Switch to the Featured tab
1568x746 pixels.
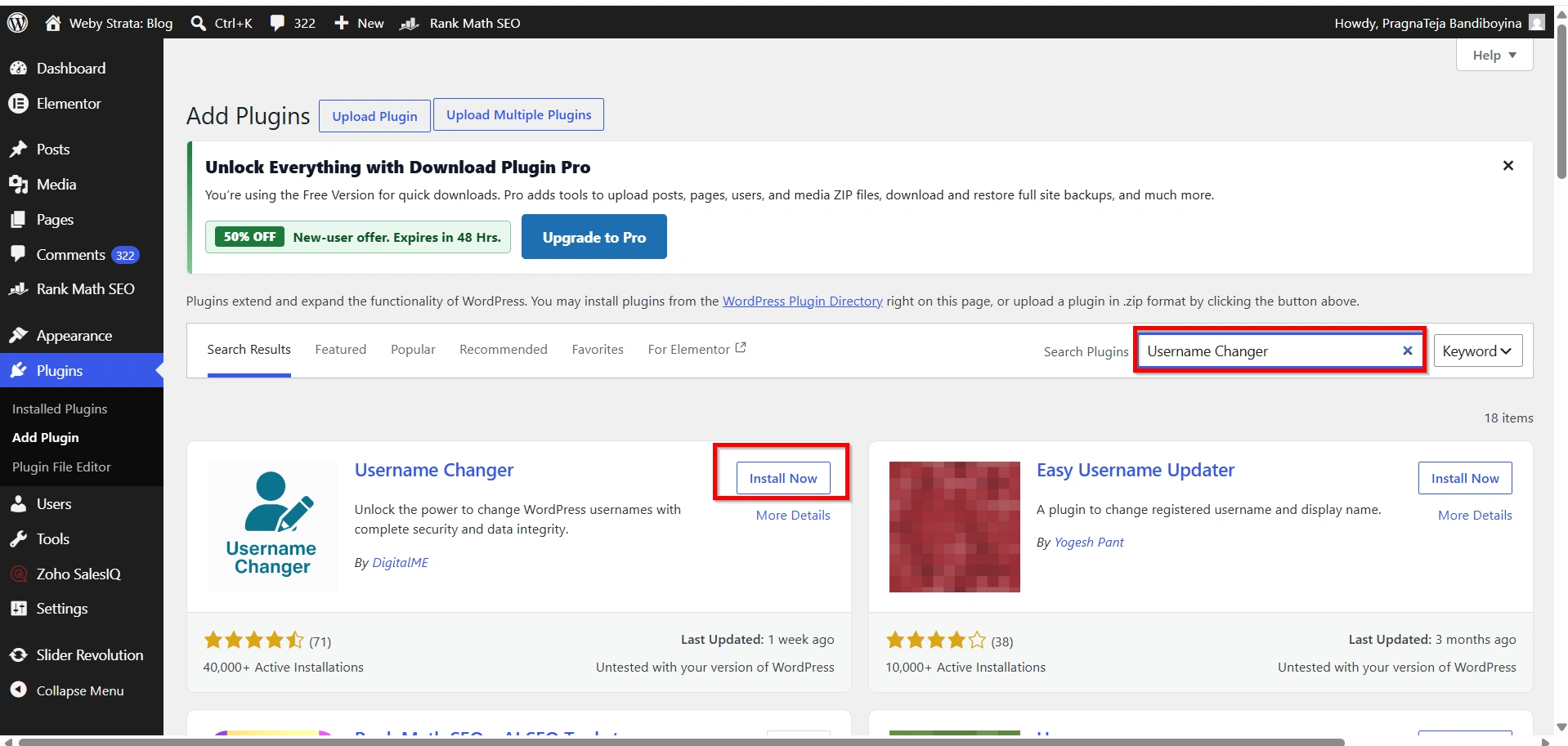click(341, 350)
